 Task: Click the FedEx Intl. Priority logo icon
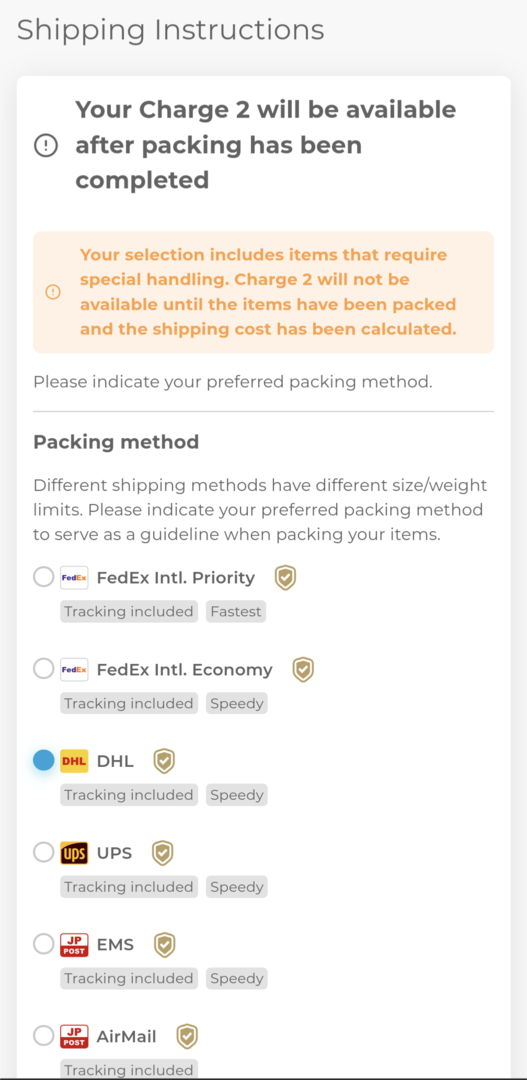coord(74,577)
